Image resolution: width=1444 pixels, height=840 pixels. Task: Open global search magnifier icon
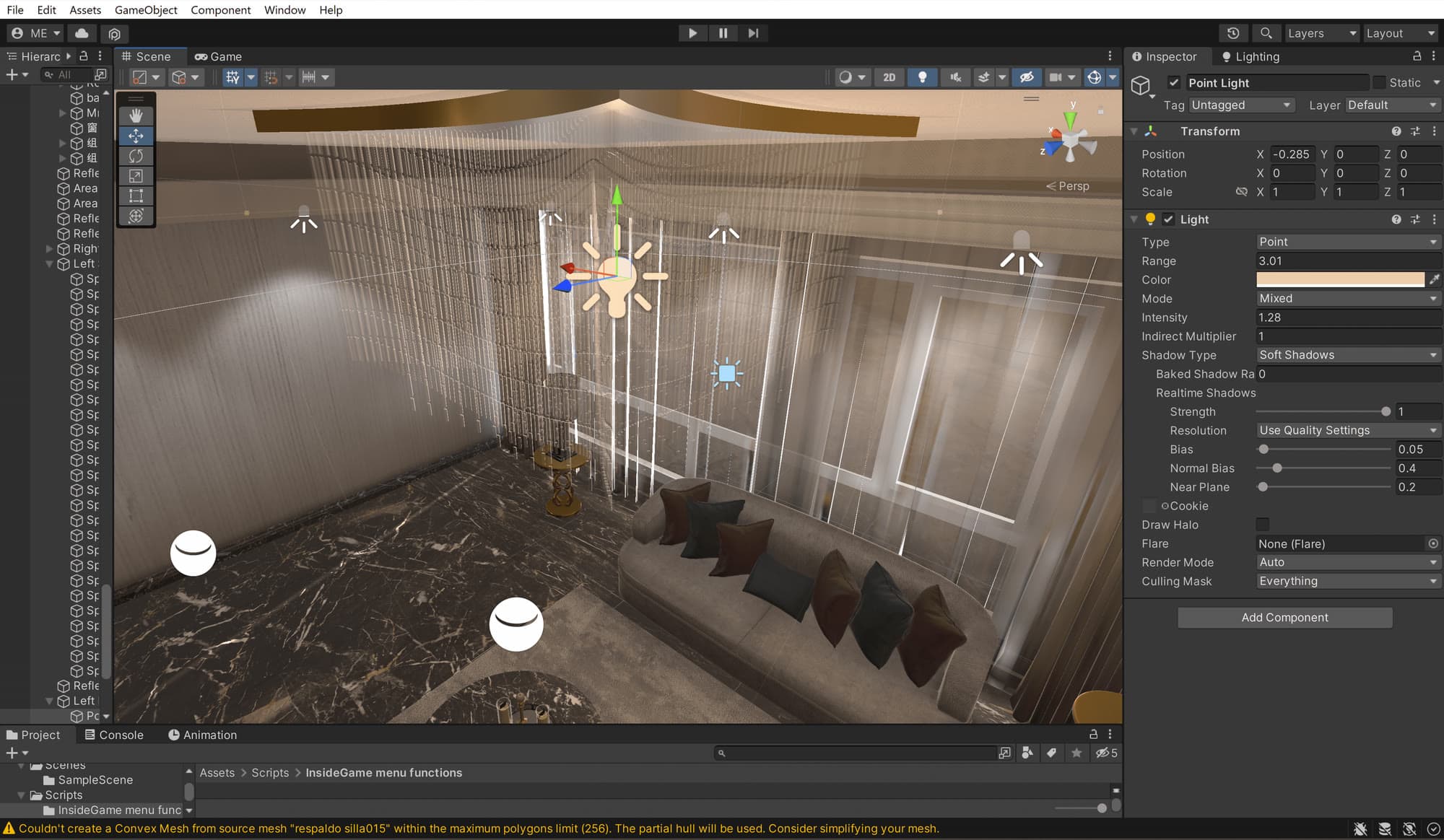coord(1266,33)
